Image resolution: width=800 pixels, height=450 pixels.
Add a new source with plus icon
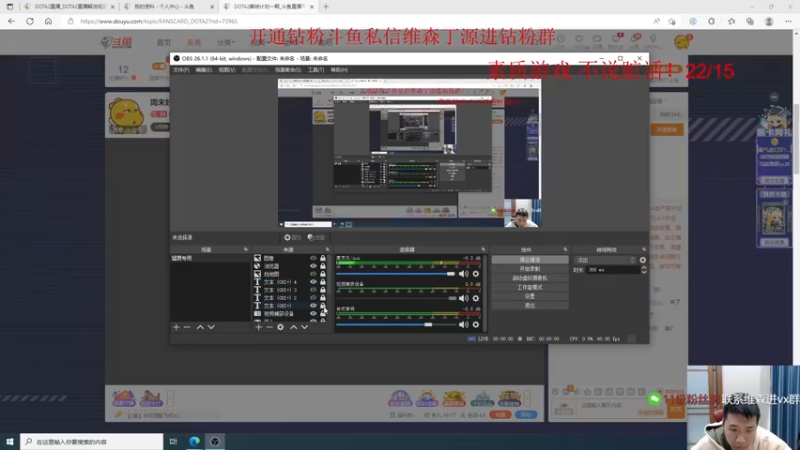[259, 327]
